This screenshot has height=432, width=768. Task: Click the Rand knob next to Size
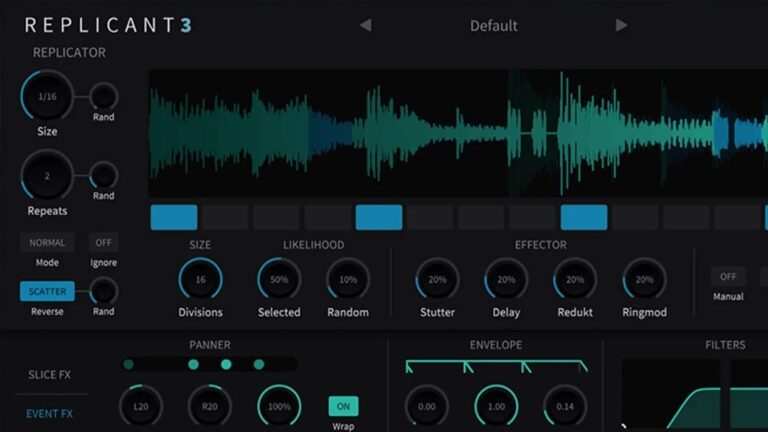click(x=103, y=96)
